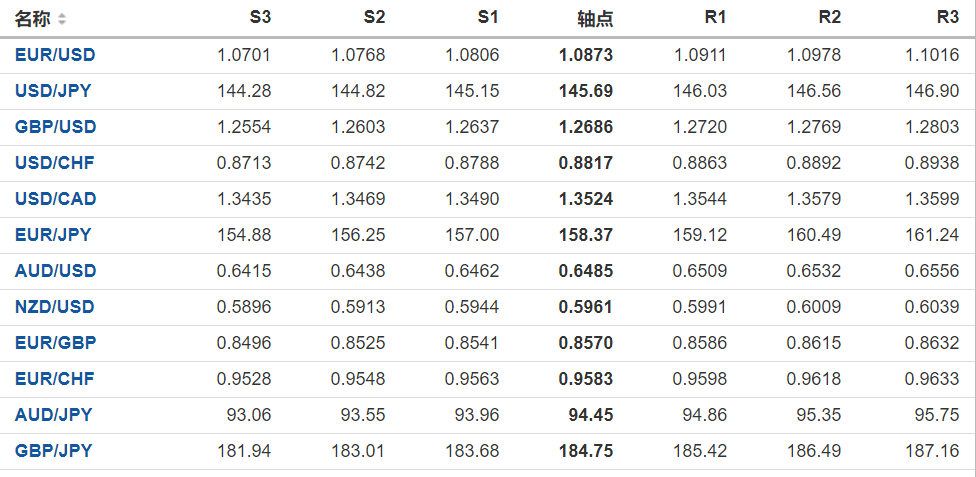Click the USD/CAD pair link

(55, 199)
